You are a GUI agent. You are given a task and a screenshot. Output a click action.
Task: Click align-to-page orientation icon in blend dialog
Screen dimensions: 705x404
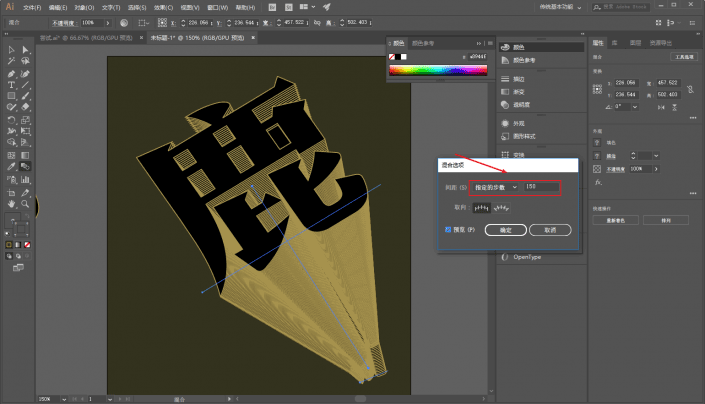[481, 208]
